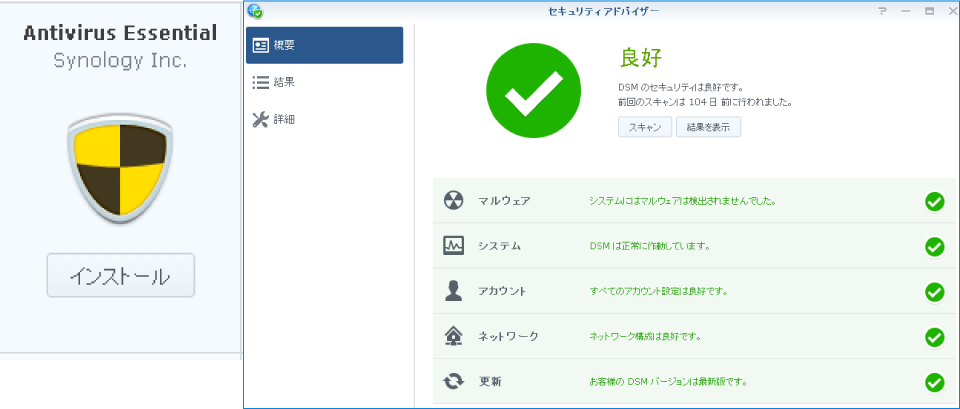Select the アカウント category label
960x409 pixels.
click(501, 291)
